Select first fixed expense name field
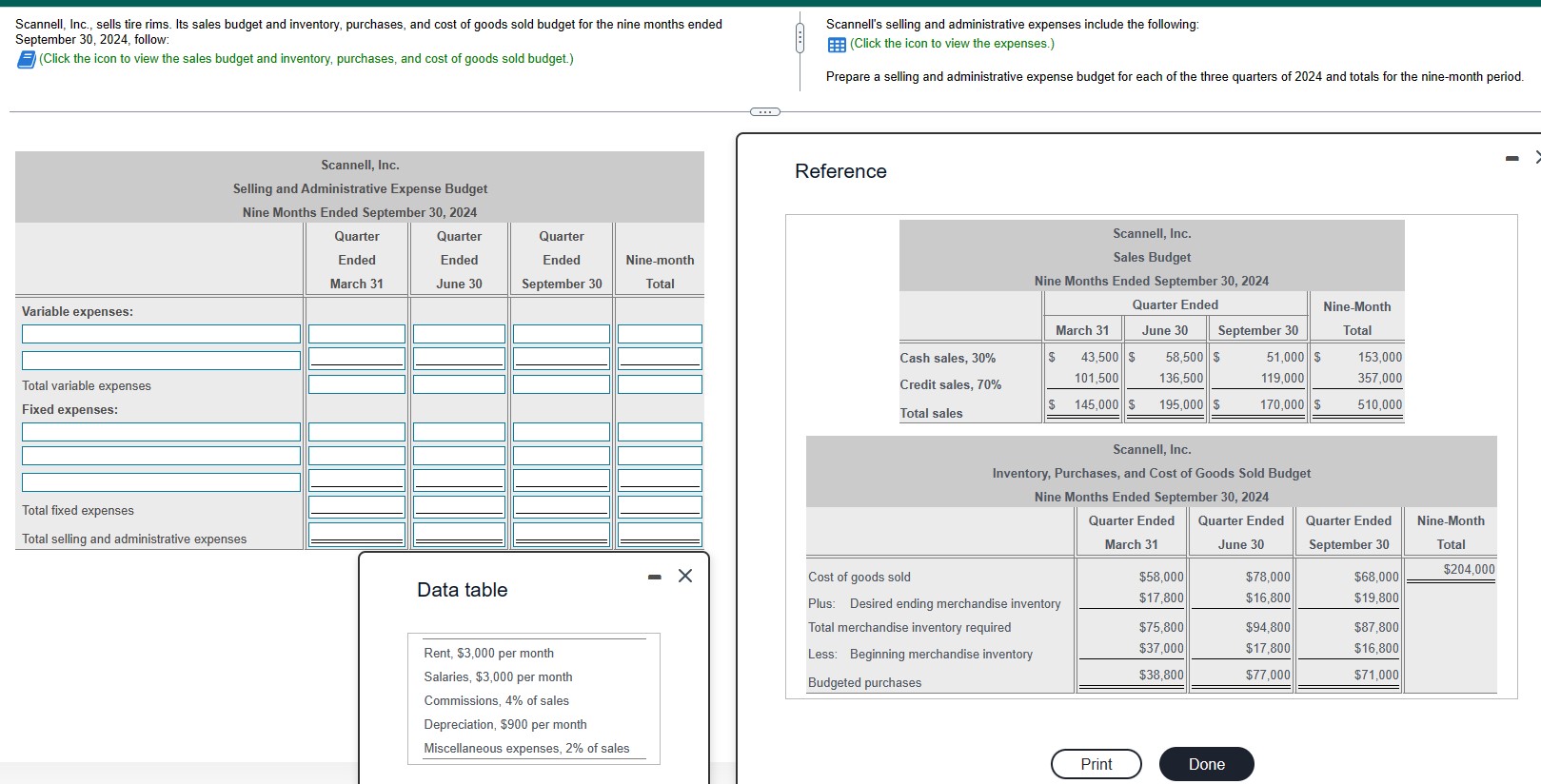This screenshot has width=1541, height=784. coord(161,432)
